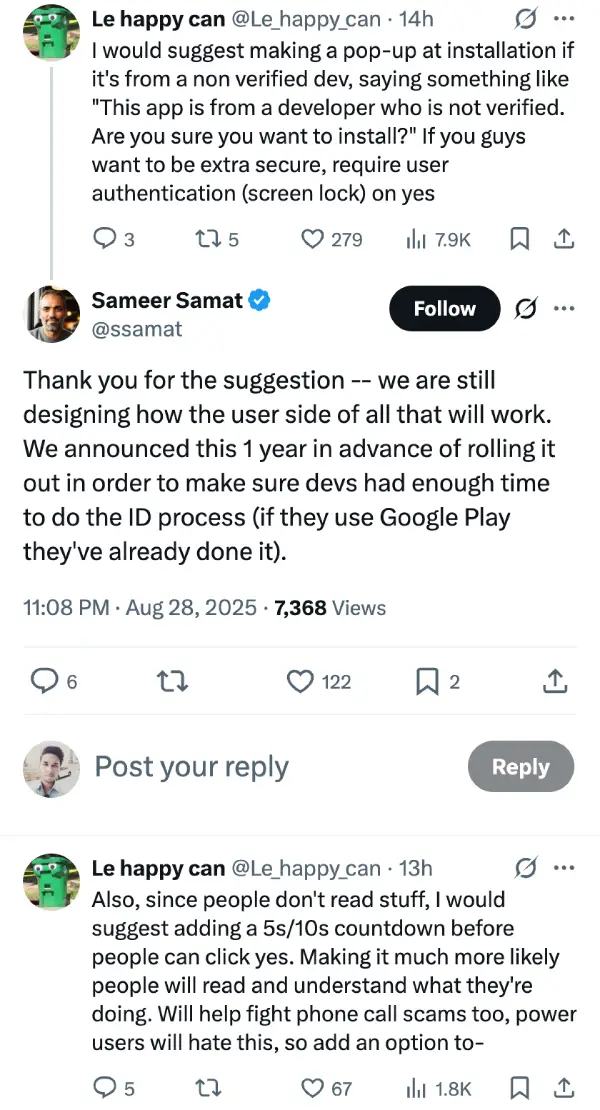Screen dimensions: 600x1110
Task: Open the Grok icon on the first tweet
Action: click(x=525, y=19)
